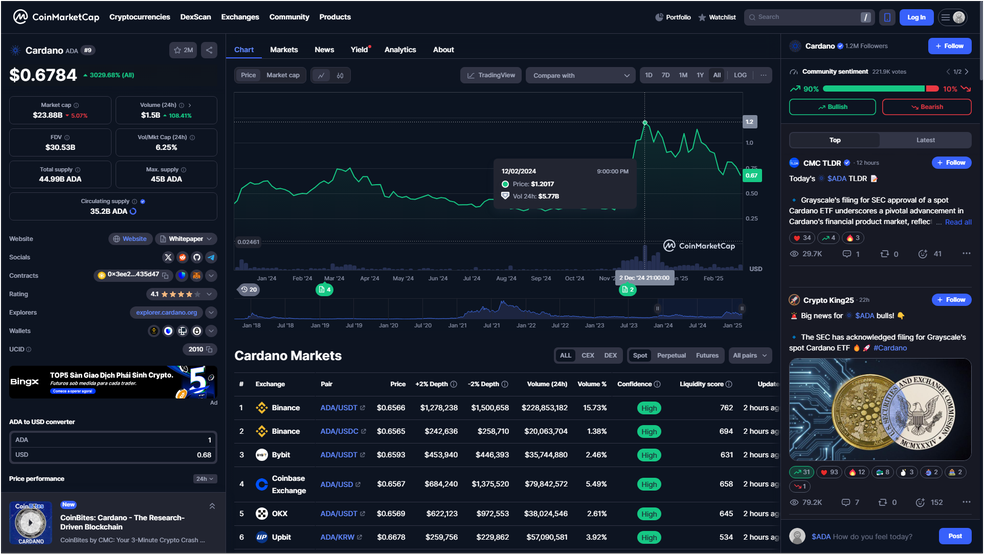Filter markets by Perpetual
984x554 pixels.
click(x=671, y=356)
